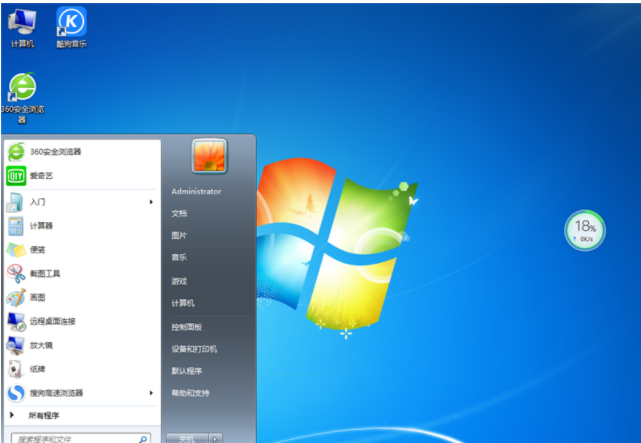The width and height of the screenshot is (641, 443).
Task: Open 截图工具 snipping tool
Action: [45, 273]
